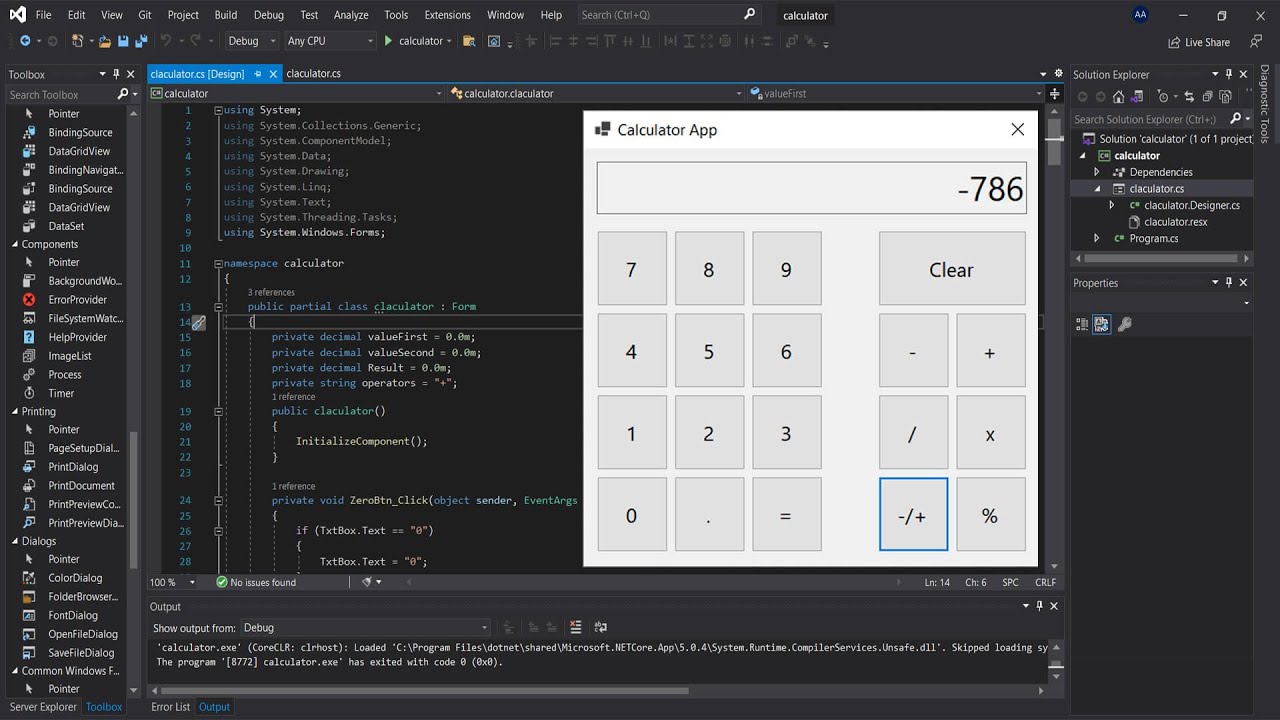Expand claculator.Designer.cs node
This screenshot has width=1280, height=720.
1112,205
